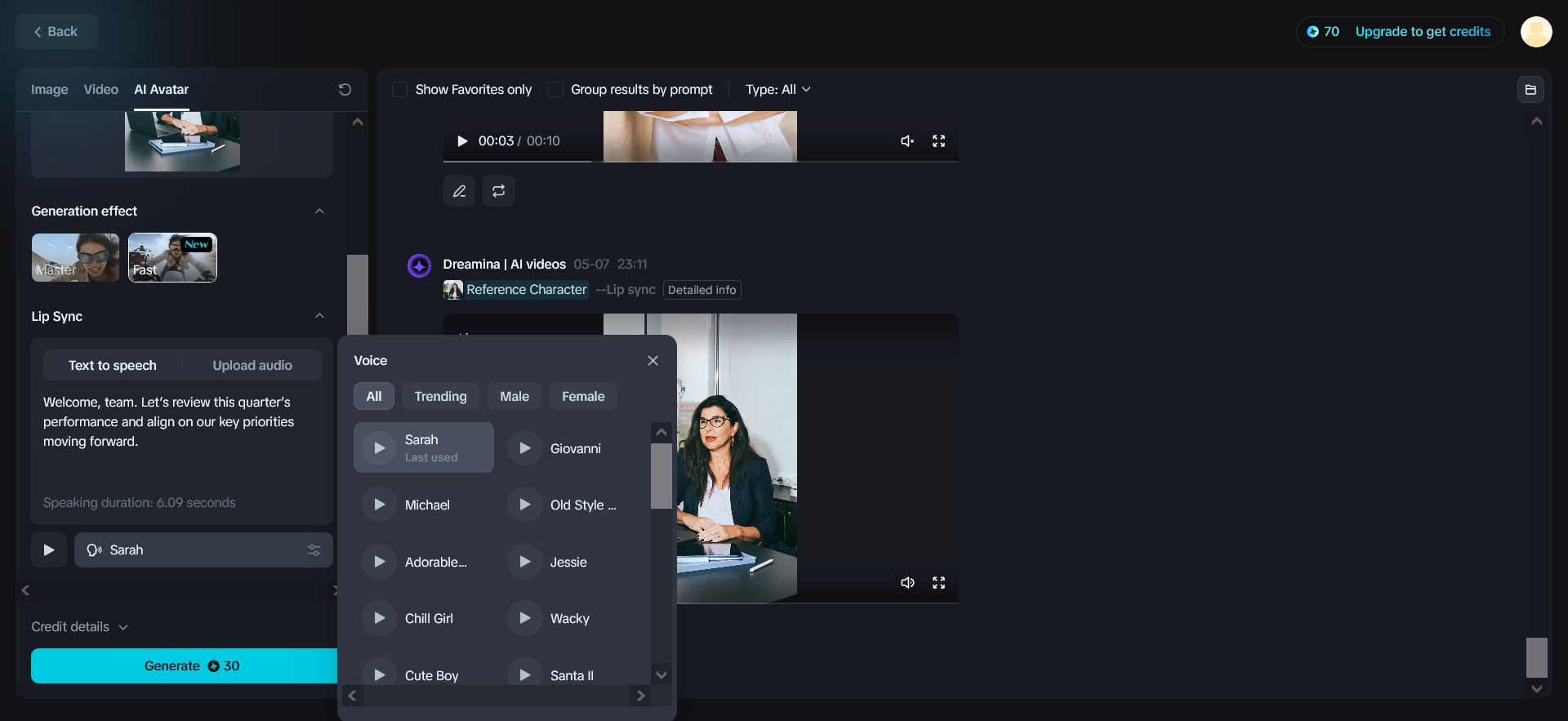The image size is (1568, 721).
Task: Click the top video progress bar
Action: (701, 162)
